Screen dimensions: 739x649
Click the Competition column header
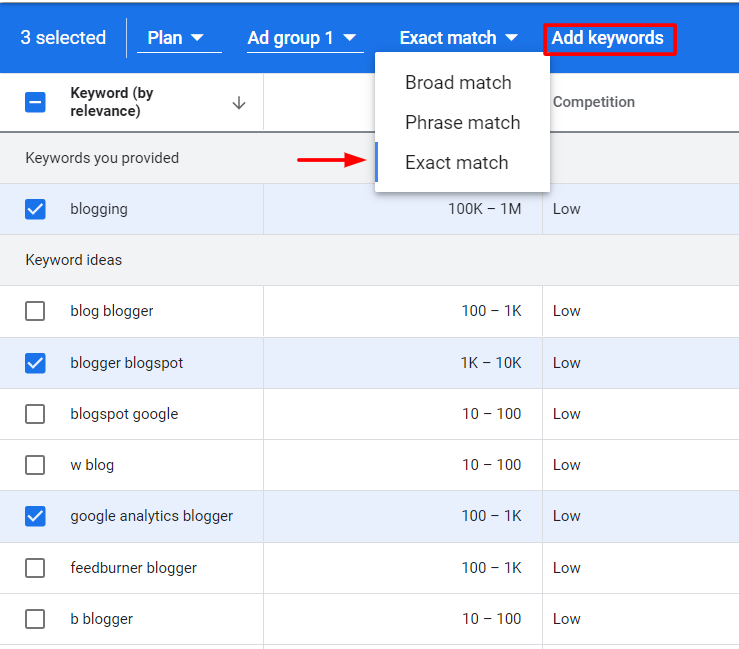(x=593, y=102)
